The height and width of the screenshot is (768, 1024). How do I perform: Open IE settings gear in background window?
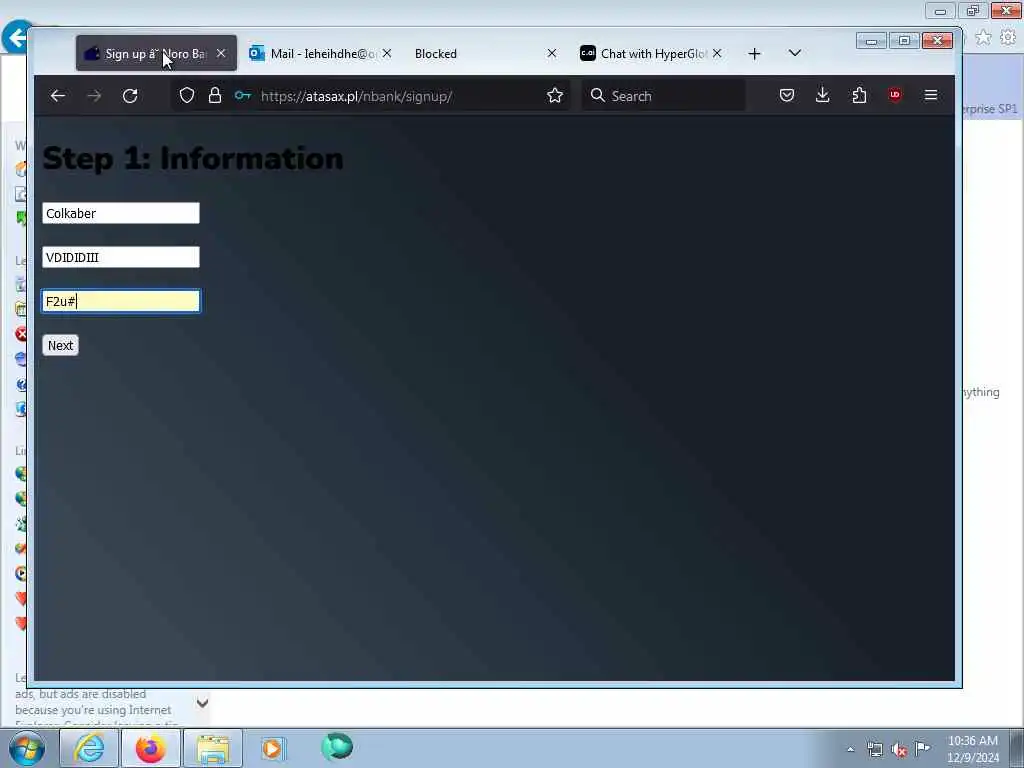(x=1008, y=38)
